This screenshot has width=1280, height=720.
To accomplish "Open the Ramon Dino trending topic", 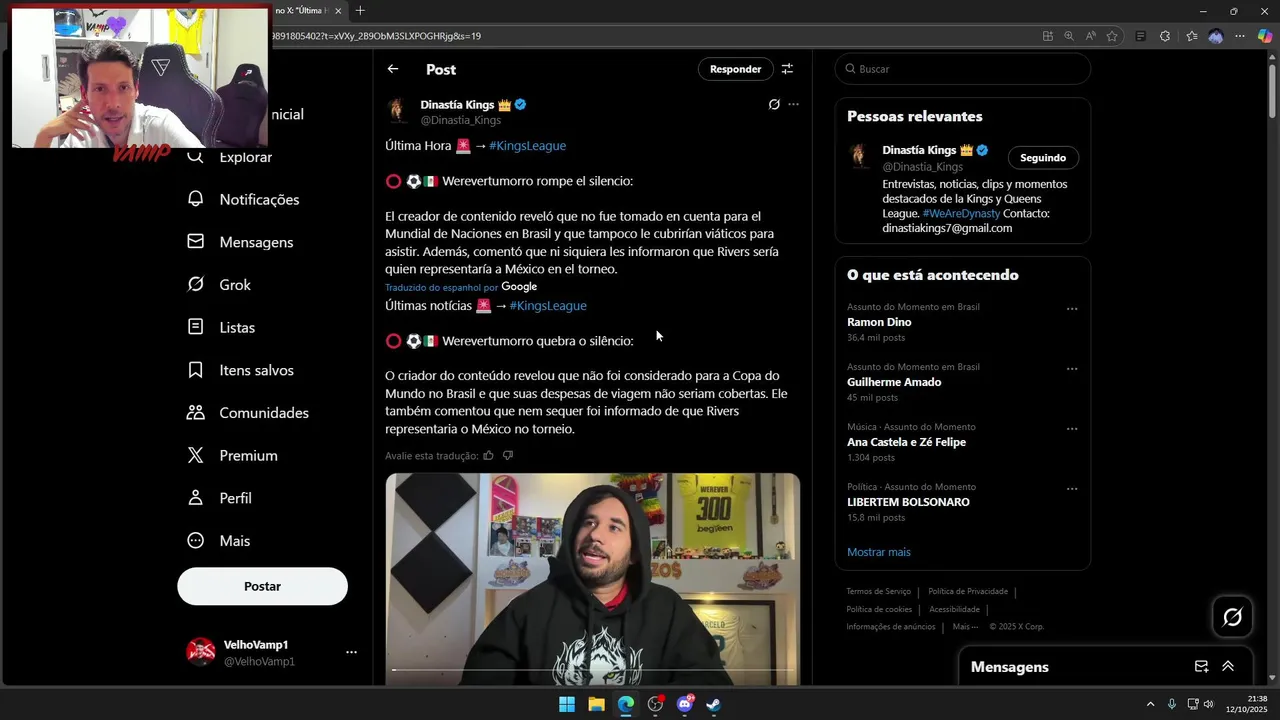I will pos(879,322).
